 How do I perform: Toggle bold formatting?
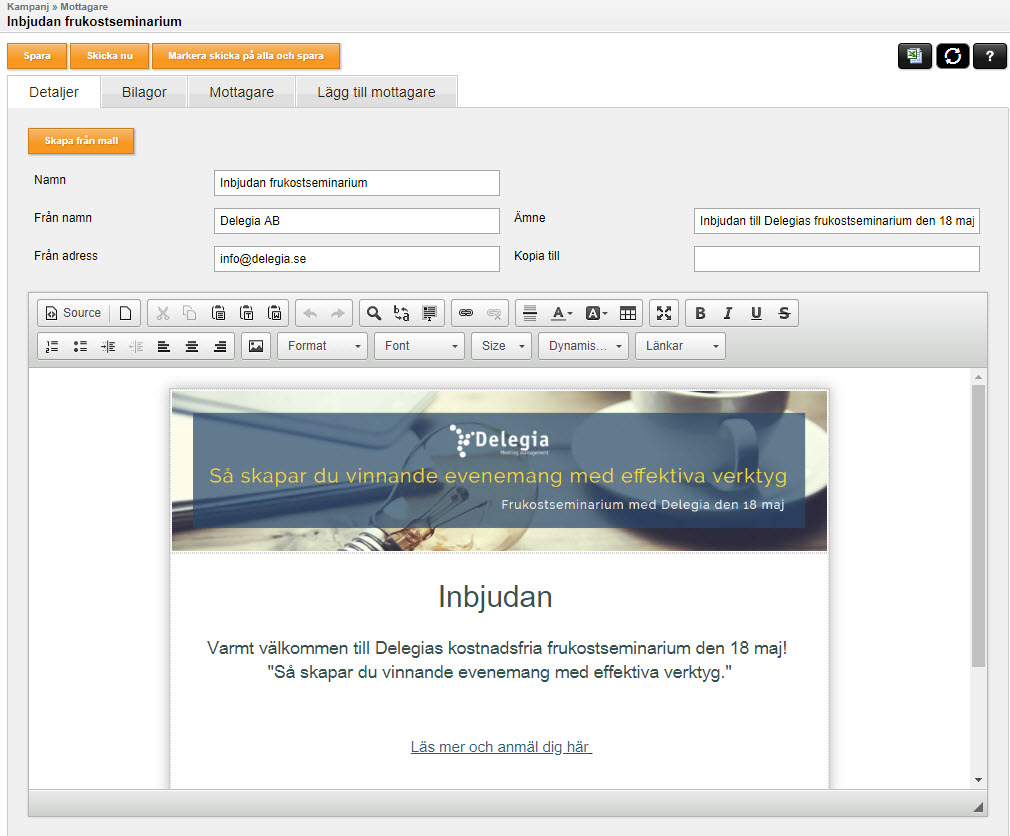pos(700,313)
